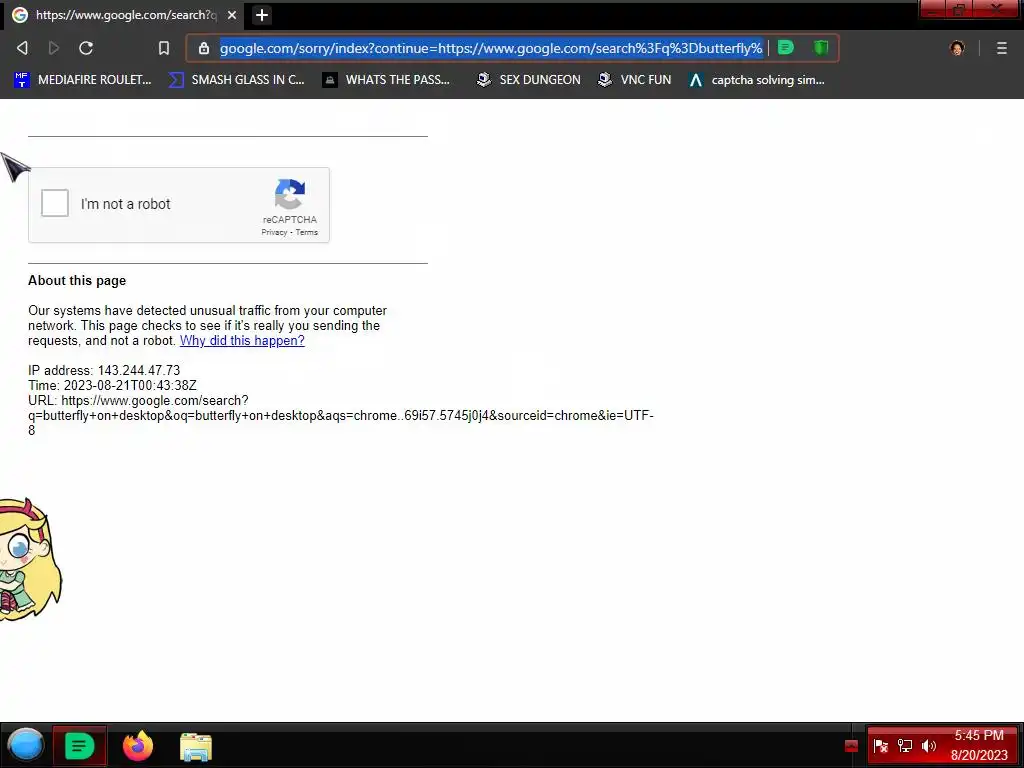Click the address bar URL field
Screen dimensions: 1024x768
pyautogui.click(x=491, y=48)
